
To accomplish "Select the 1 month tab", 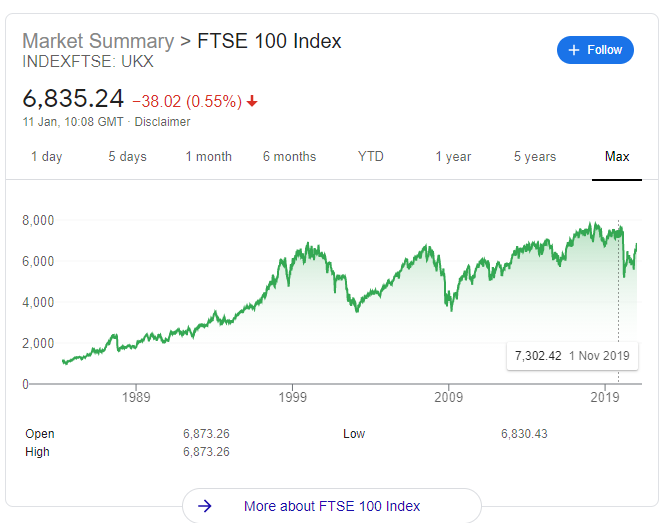I will [x=208, y=157].
